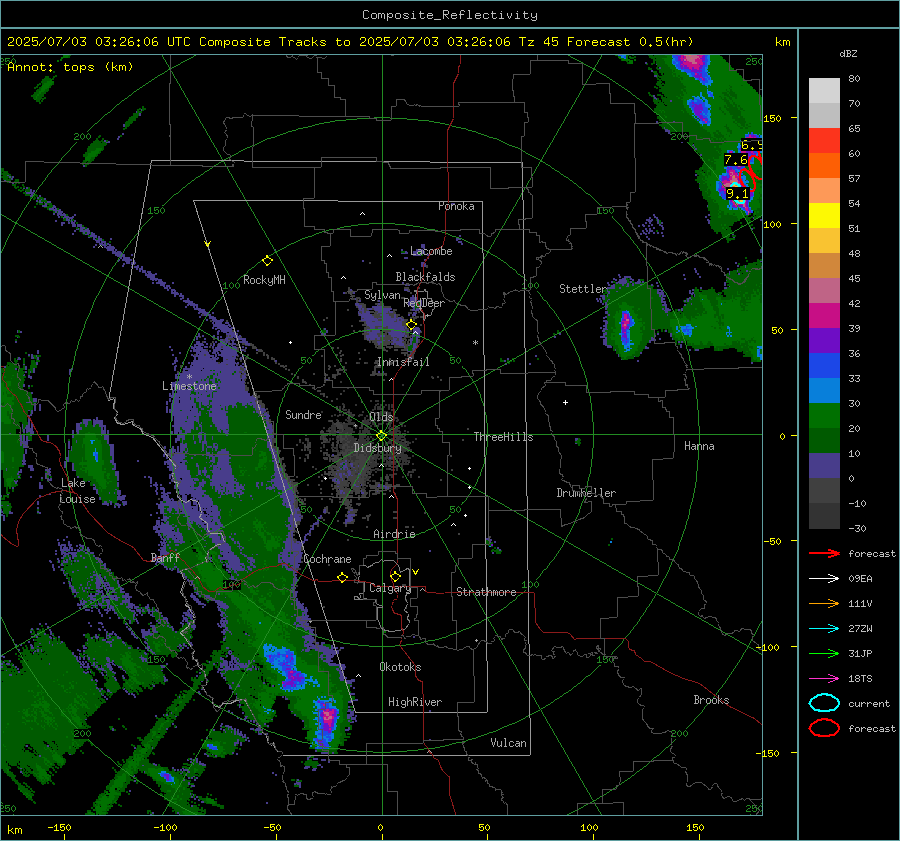Screen dimensions: 900x841
Task: Click the yellow diamond marker below Cochrane
Action: (x=343, y=577)
